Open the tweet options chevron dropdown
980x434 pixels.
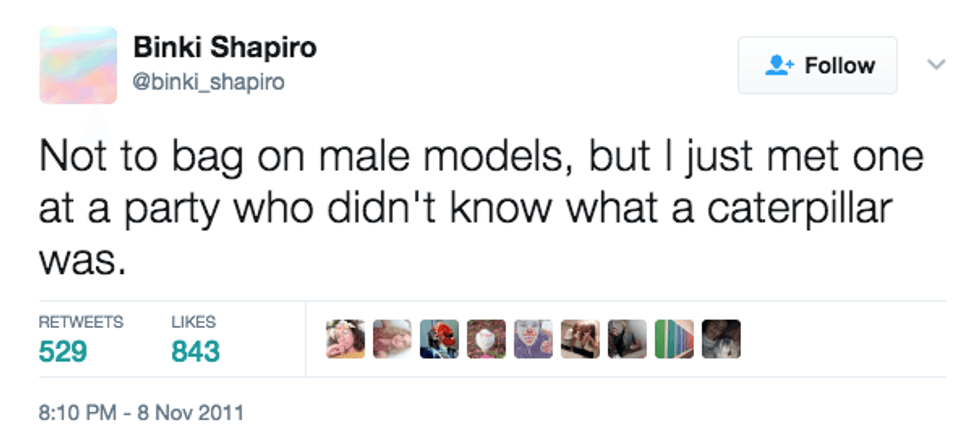(937, 65)
